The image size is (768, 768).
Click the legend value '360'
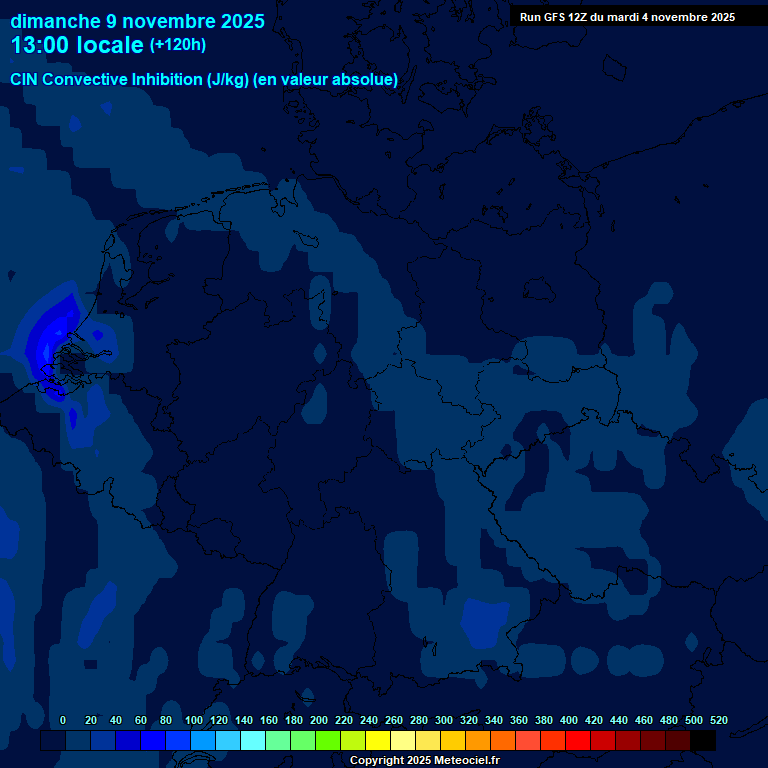[519, 720]
